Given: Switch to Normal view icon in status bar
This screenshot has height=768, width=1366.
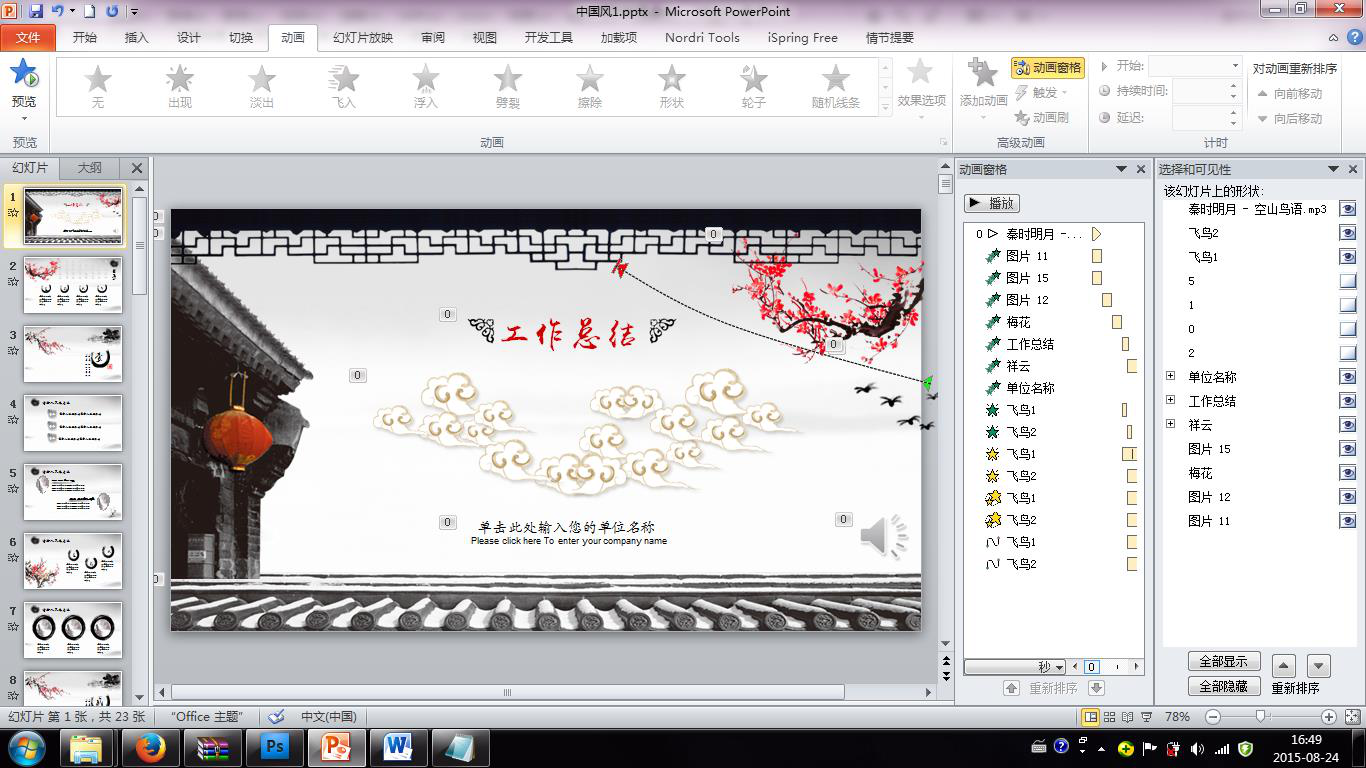Looking at the screenshot, I should [1090, 717].
